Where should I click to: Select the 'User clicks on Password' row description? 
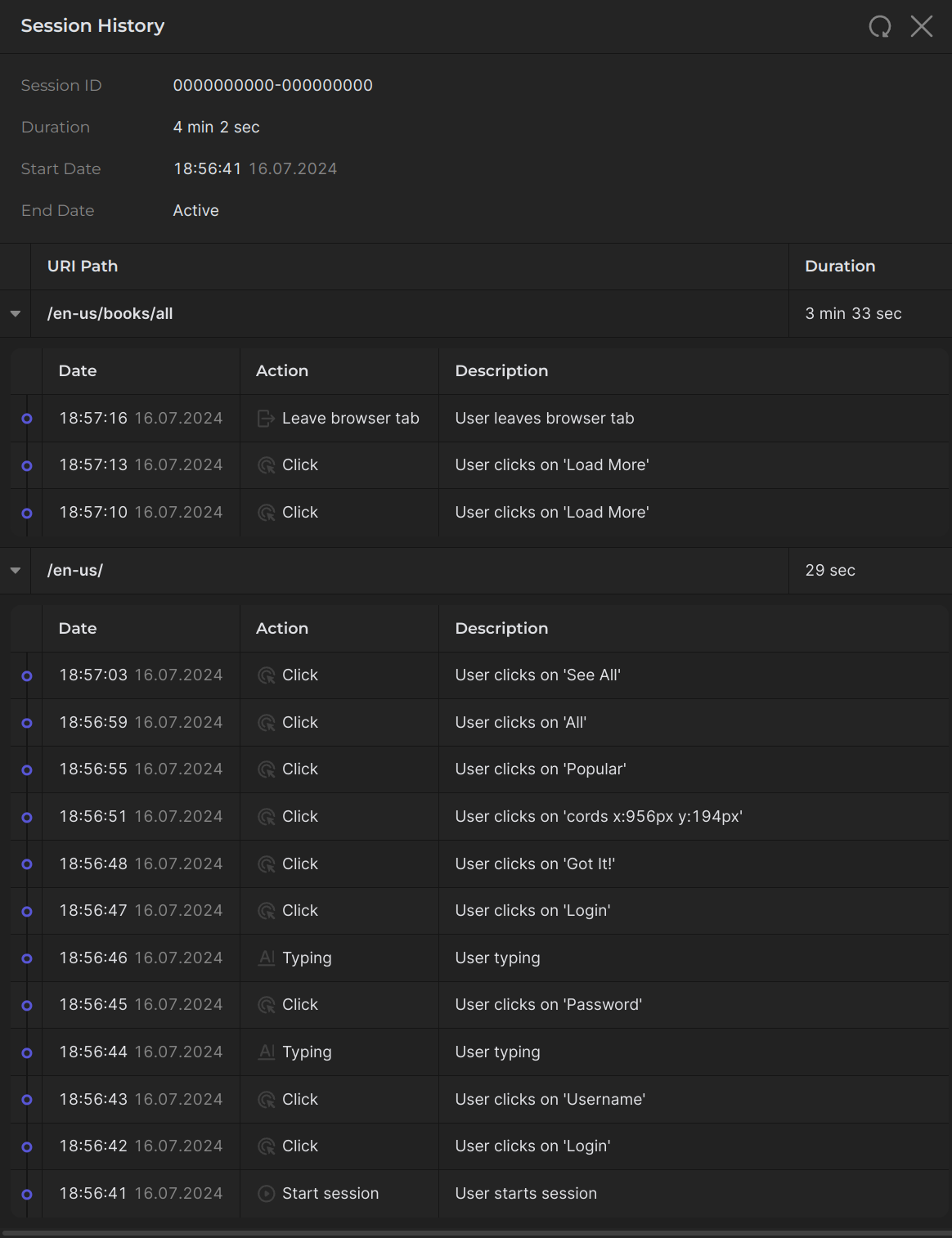[x=548, y=1005]
